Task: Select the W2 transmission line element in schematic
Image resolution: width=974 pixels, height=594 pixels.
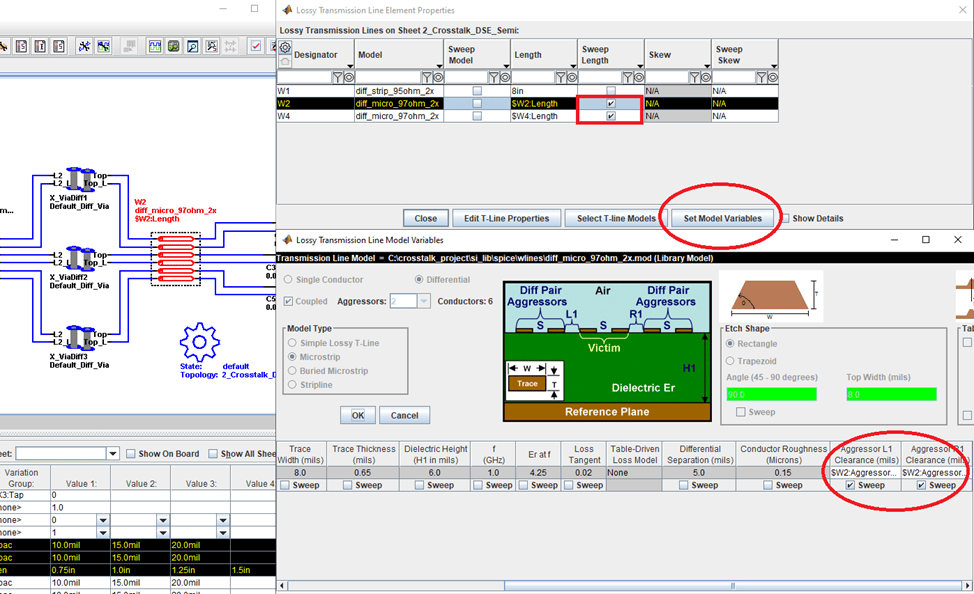Action: [x=176, y=259]
